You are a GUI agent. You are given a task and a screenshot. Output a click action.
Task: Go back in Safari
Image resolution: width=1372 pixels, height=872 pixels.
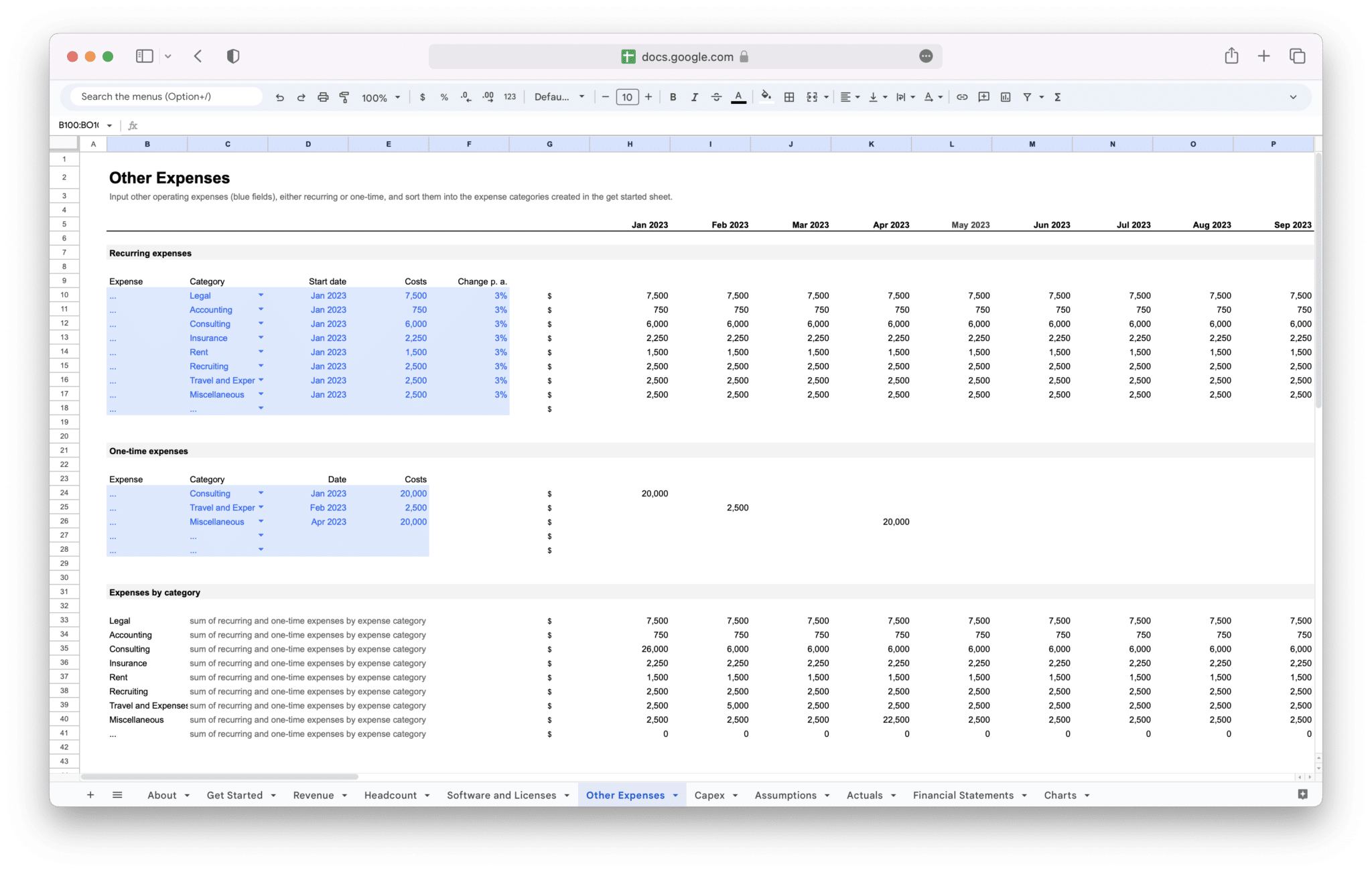(x=198, y=56)
